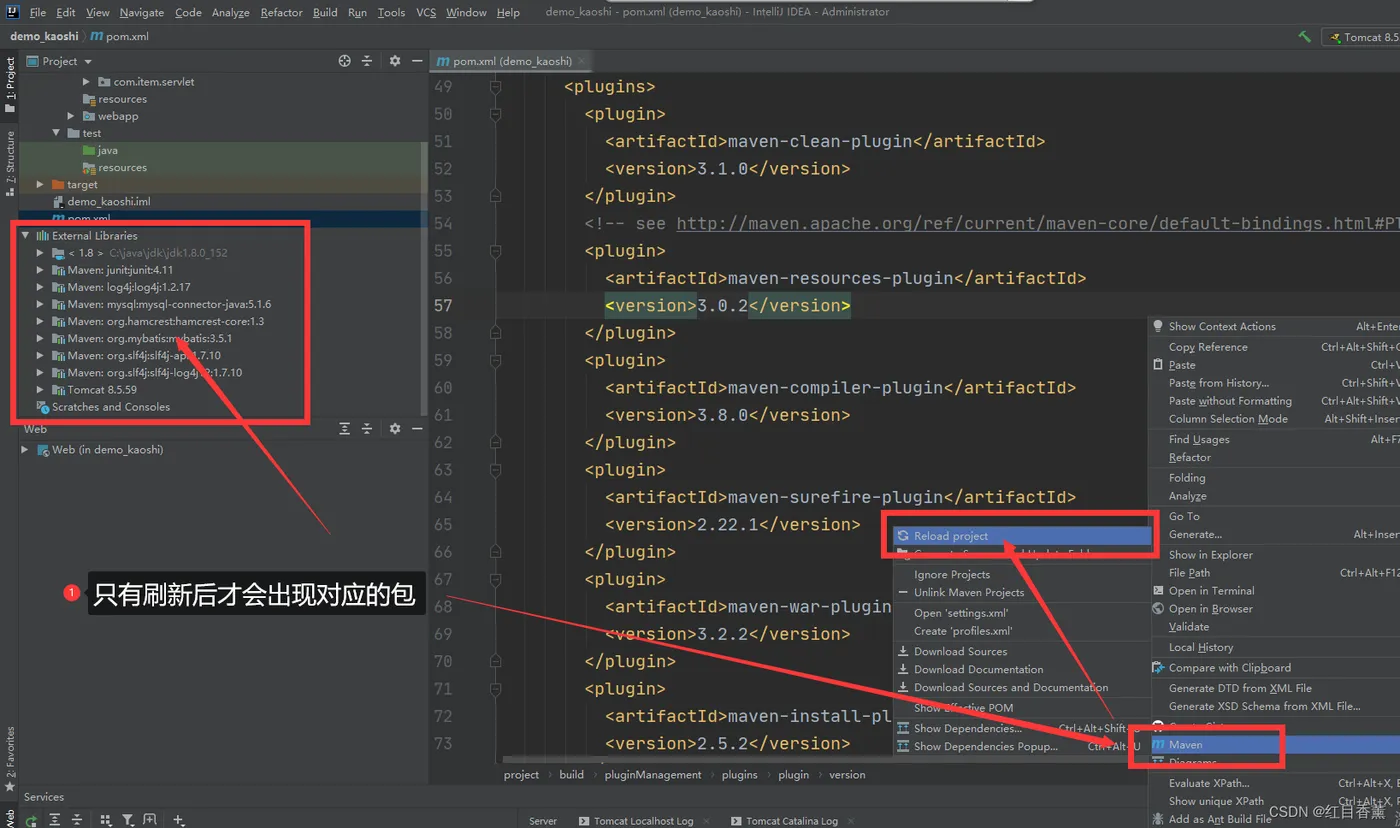Select Reload project in Maven submenu

pyautogui.click(x=1022, y=536)
